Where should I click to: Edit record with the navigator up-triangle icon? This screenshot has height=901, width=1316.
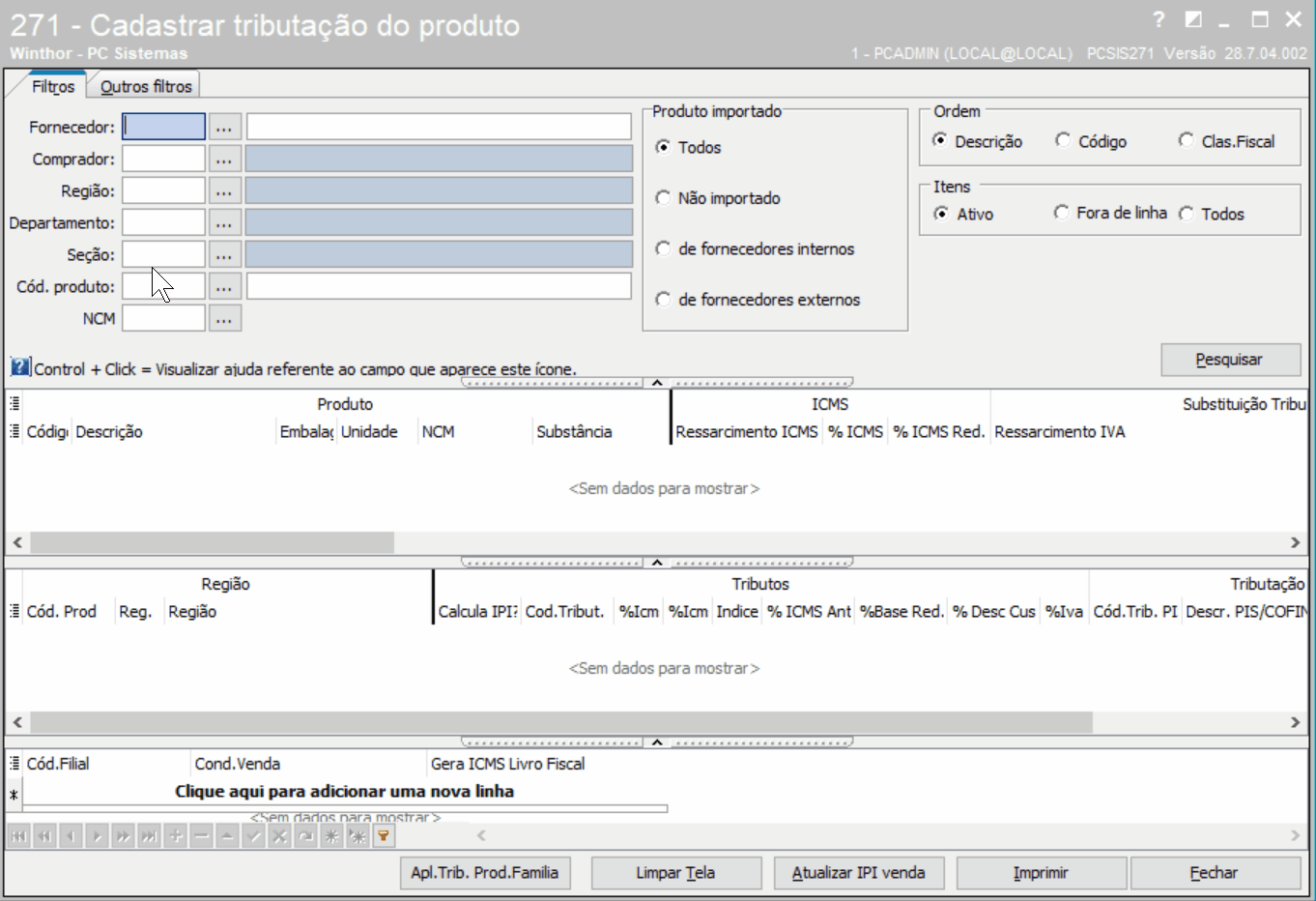(227, 836)
